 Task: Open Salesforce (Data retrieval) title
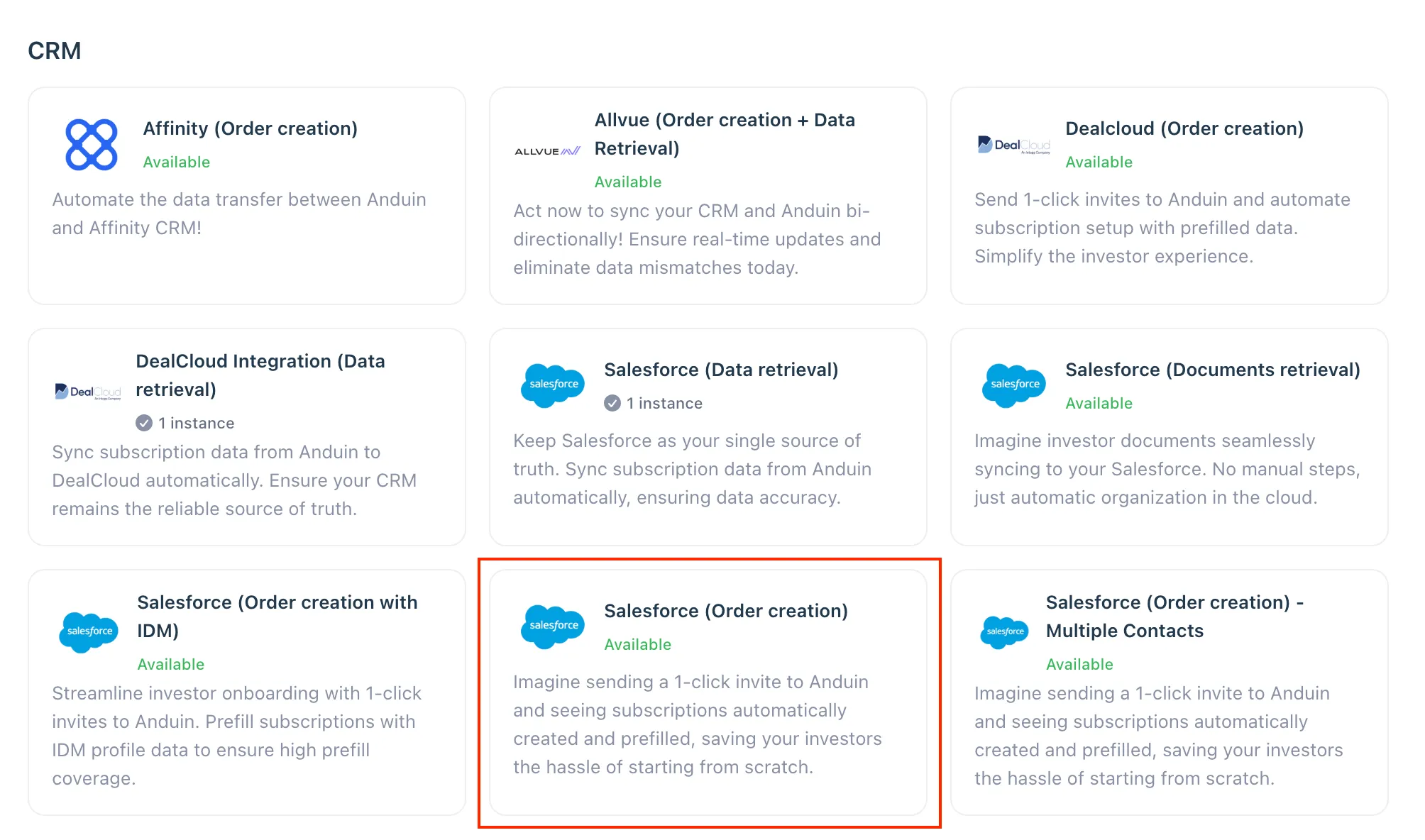721,370
